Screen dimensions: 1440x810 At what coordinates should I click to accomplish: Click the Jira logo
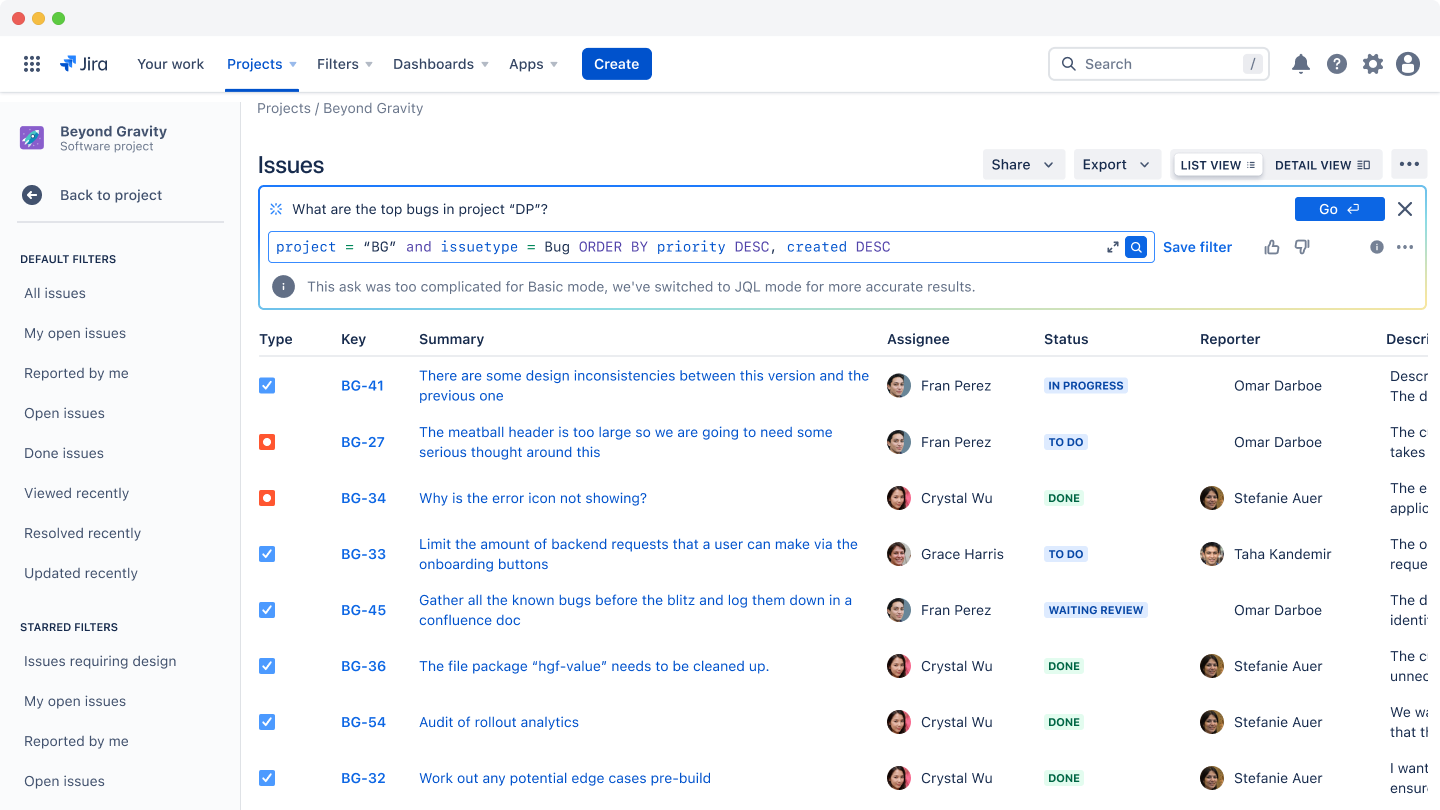click(84, 63)
